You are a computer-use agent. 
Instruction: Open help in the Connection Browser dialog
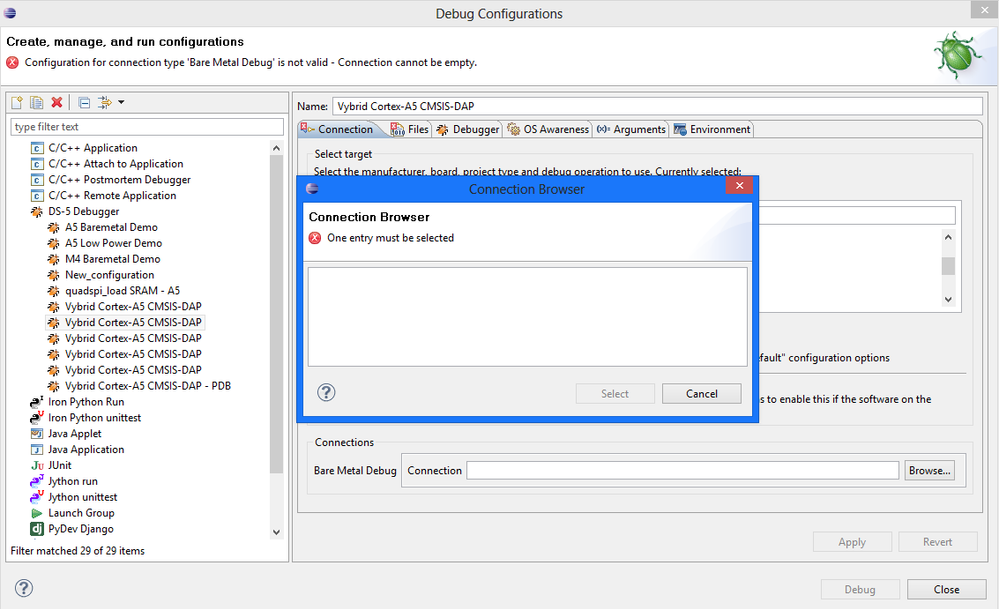click(326, 392)
